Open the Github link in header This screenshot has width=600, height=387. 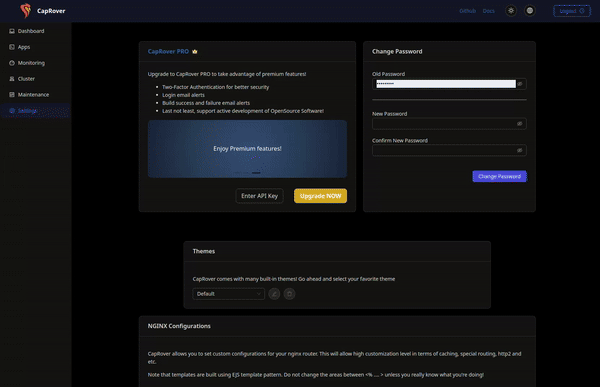click(467, 11)
